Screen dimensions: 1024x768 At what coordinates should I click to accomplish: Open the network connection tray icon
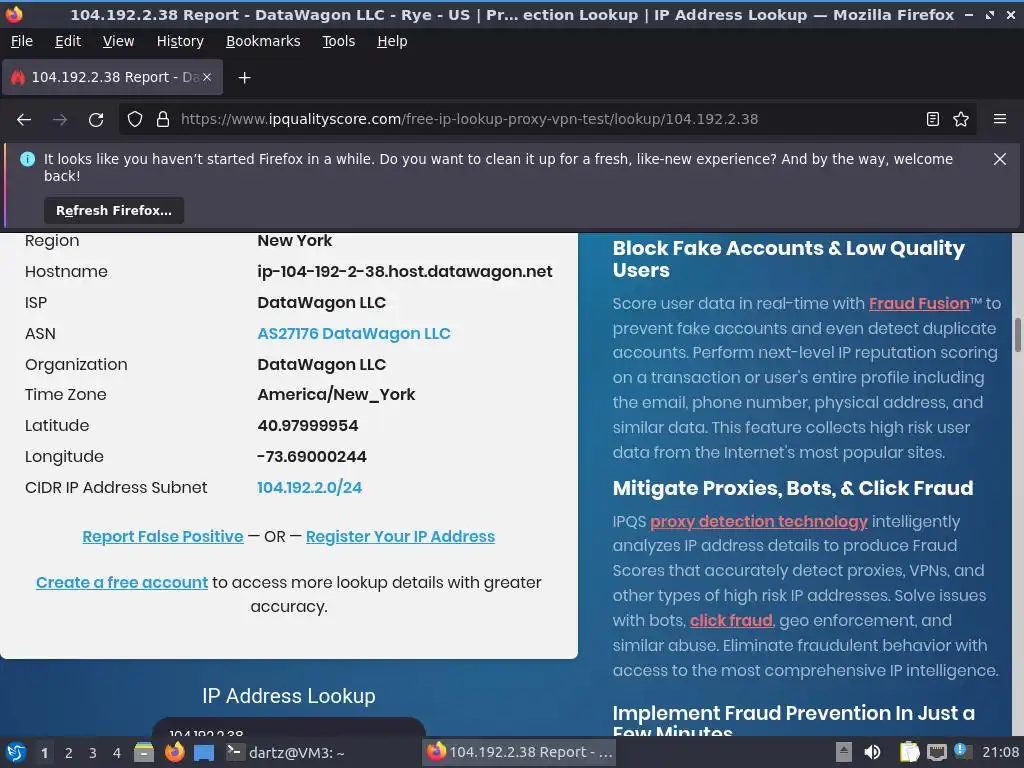pyautogui.click(x=936, y=752)
